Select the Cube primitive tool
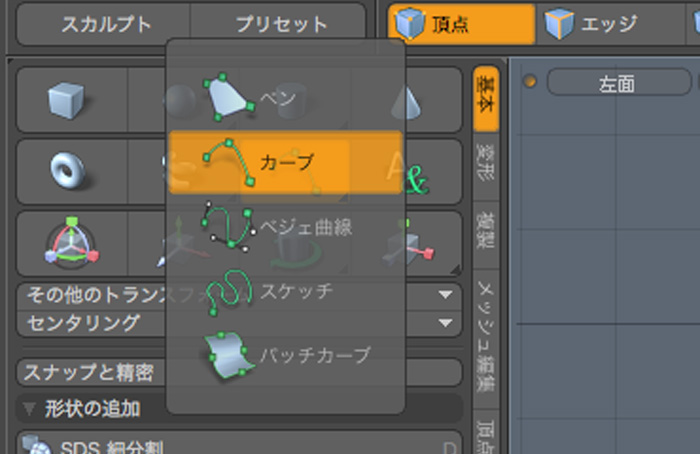This screenshot has height=454, width=700. (x=66, y=99)
